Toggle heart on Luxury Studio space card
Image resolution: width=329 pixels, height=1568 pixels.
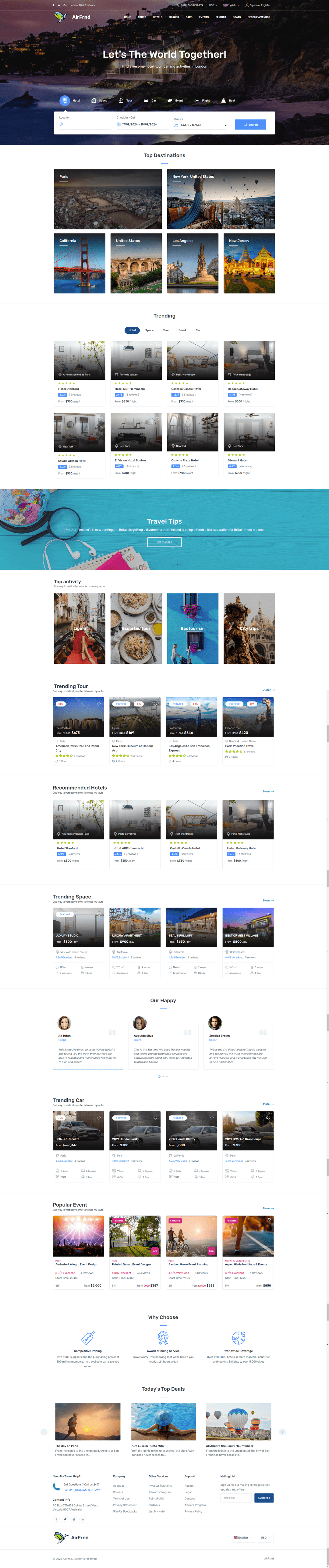(98, 914)
